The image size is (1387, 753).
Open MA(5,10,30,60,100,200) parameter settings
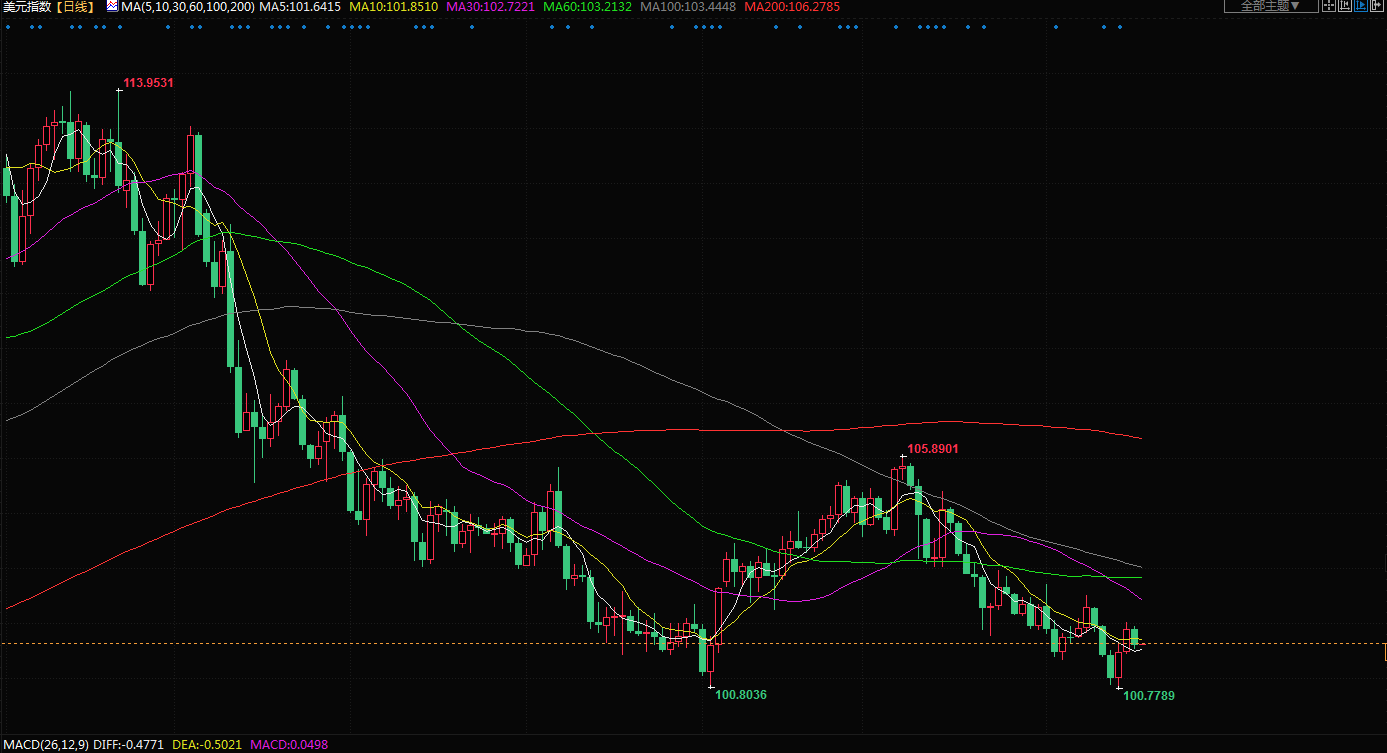coord(187,6)
